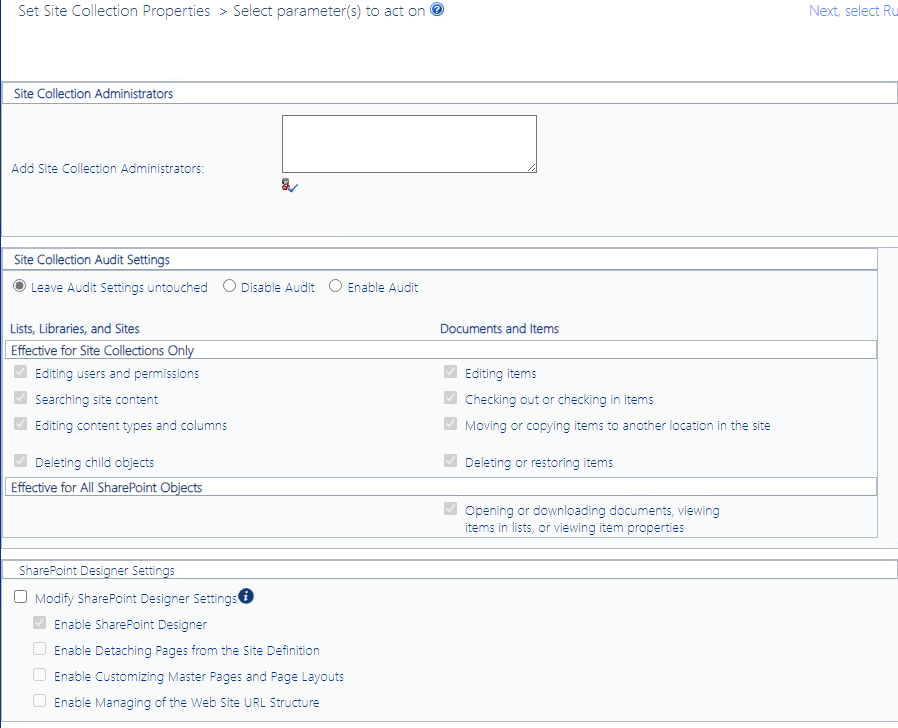Image resolution: width=898 pixels, height=728 pixels.
Task: Check Enable Detaching Pages from the Site Definition
Action: (39, 648)
